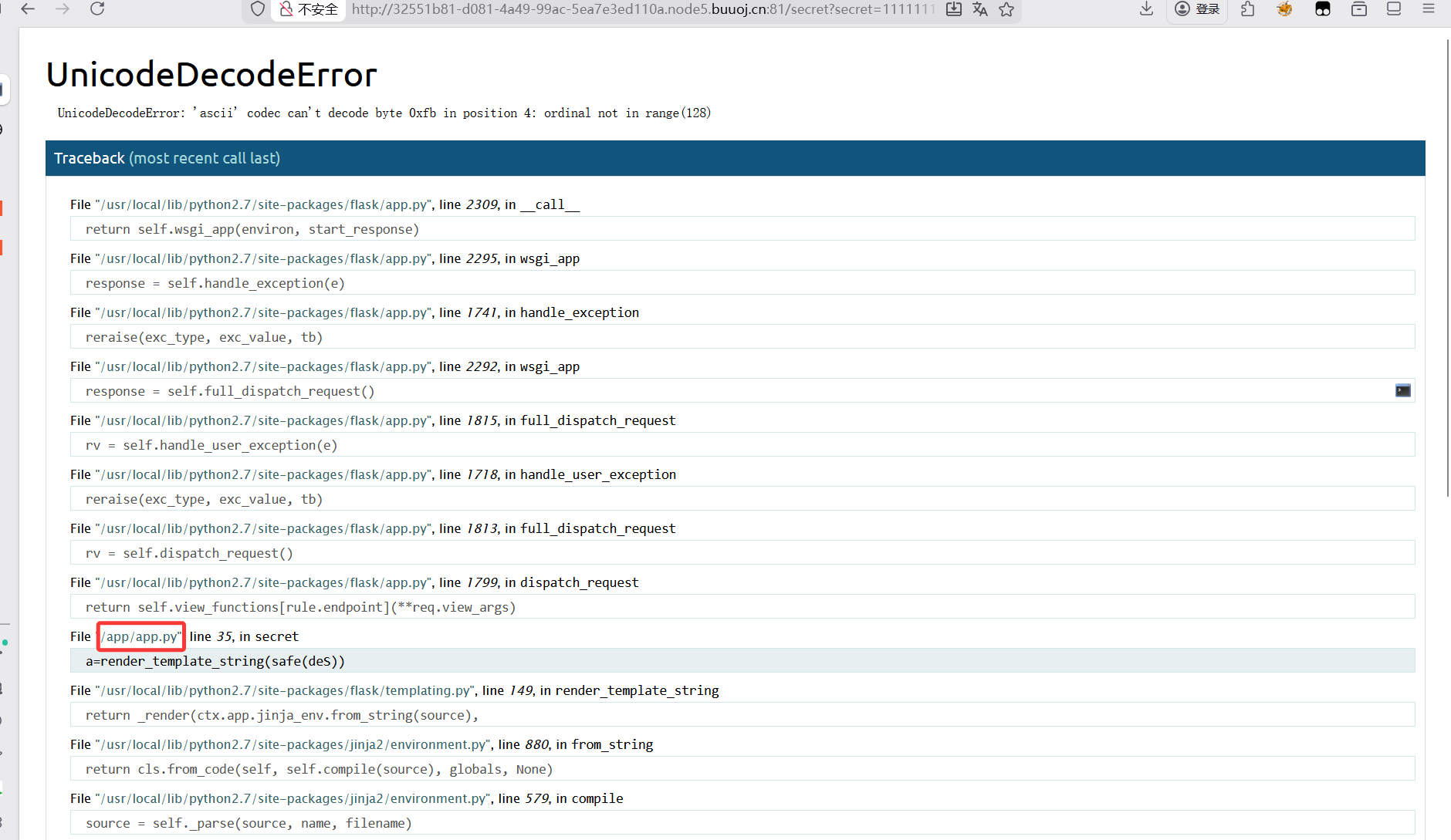Image resolution: width=1451 pixels, height=840 pixels.
Task: Open the downloads panel
Action: click(x=1146, y=9)
